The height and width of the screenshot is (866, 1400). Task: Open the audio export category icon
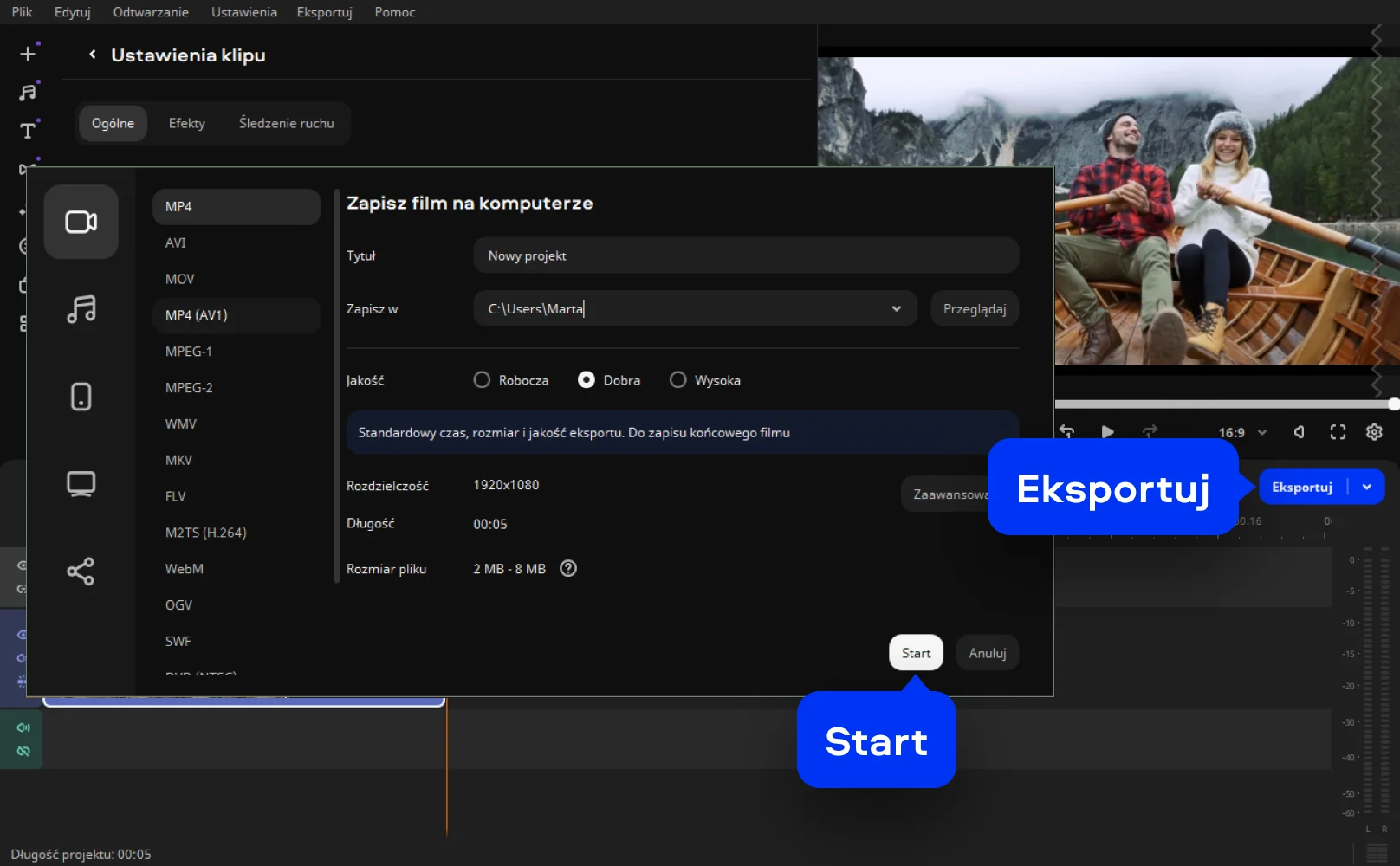click(x=81, y=309)
